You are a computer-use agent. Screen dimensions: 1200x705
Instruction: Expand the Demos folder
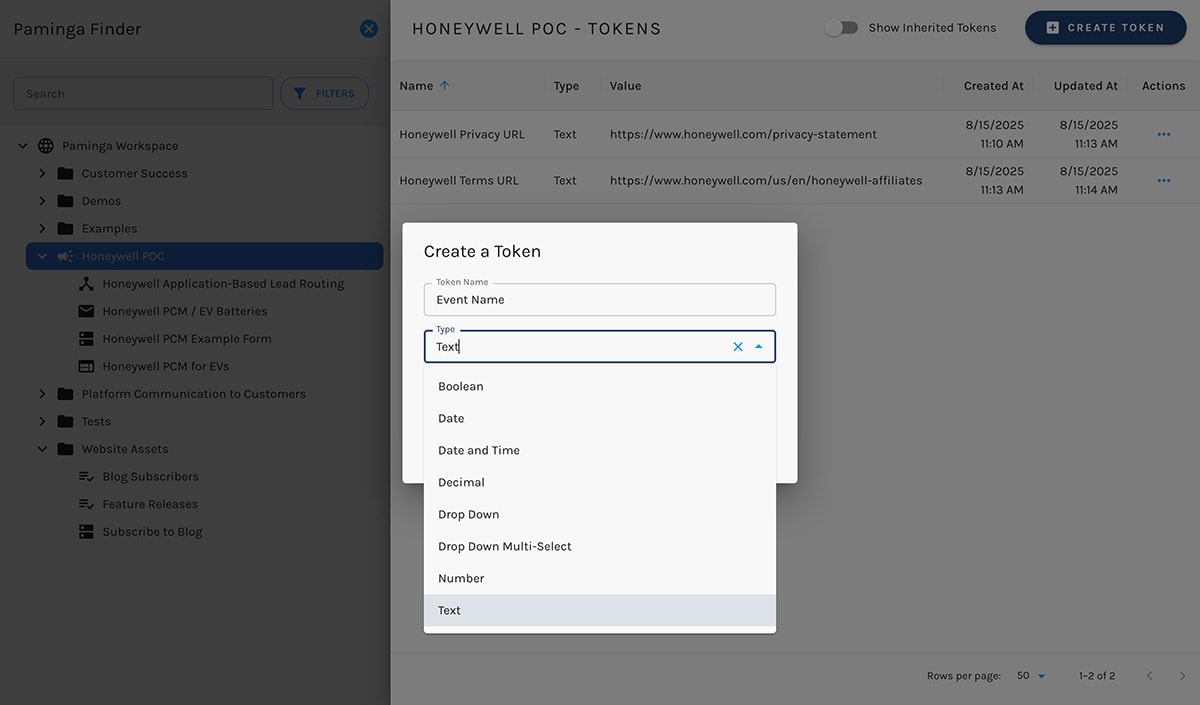42,201
